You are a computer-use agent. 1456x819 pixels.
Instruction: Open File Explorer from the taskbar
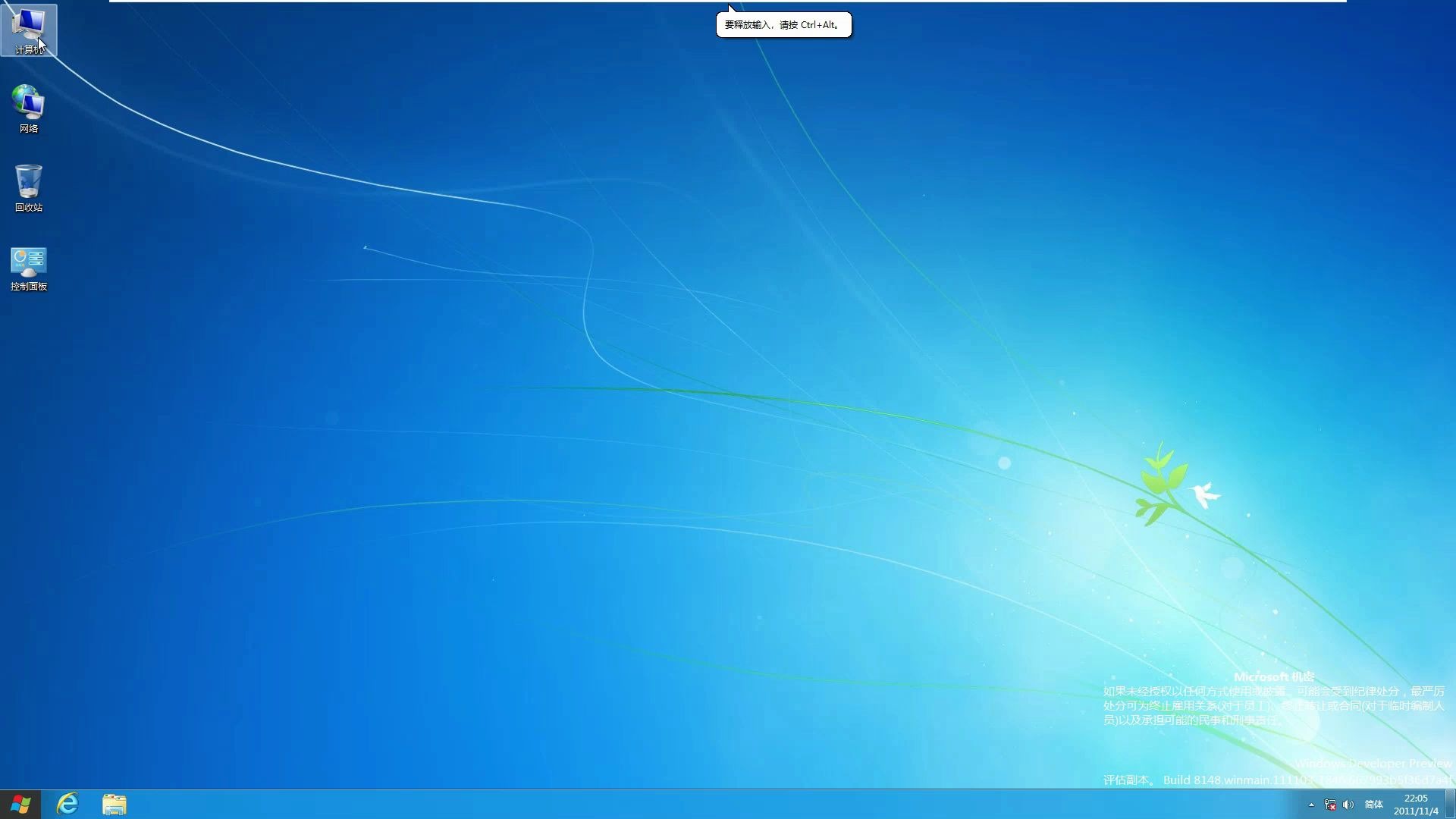pyautogui.click(x=115, y=805)
